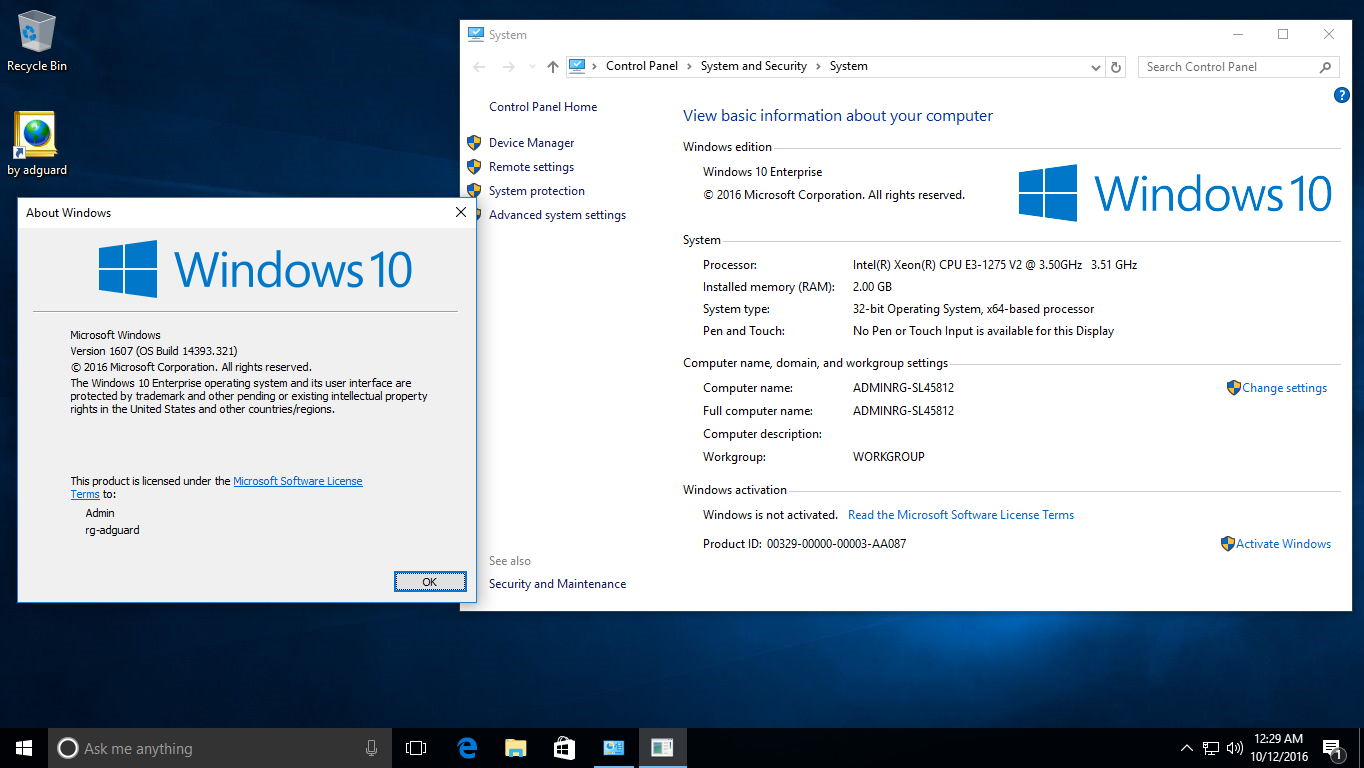Click 'Version 1607 (OS Build 14393.321)' text

pyautogui.click(x=153, y=351)
